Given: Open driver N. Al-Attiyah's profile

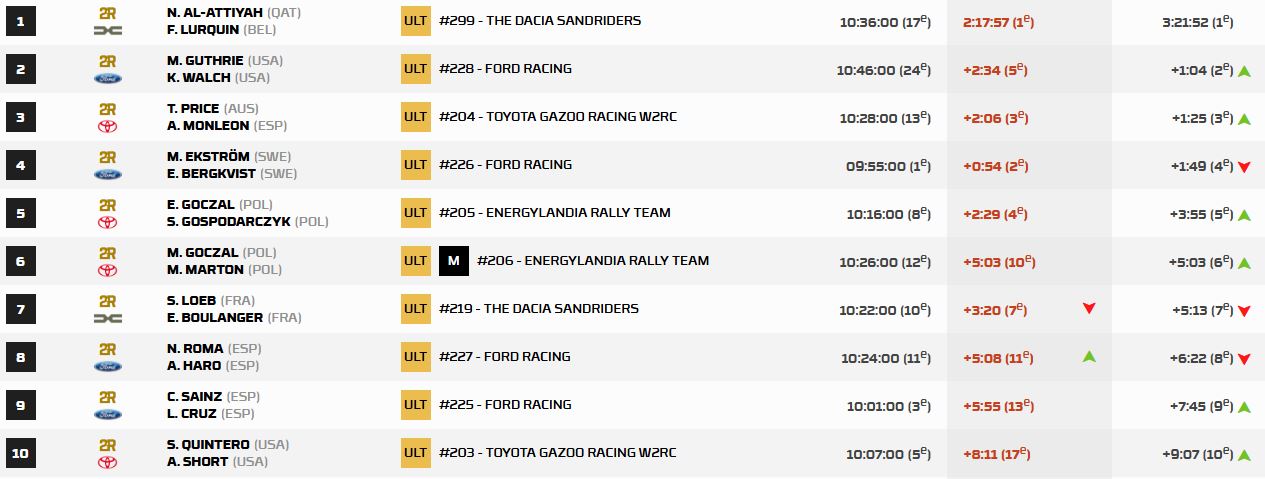Looking at the screenshot, I should pos(212,13).
